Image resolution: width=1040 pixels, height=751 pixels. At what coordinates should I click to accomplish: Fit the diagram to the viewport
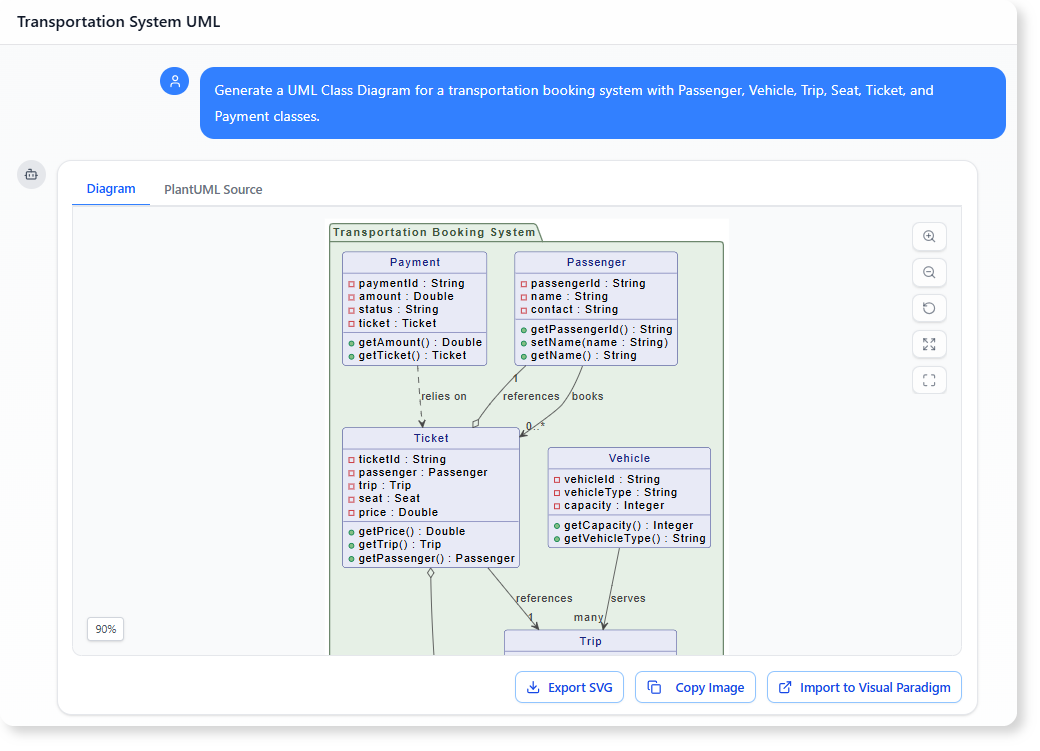coord(929,344)
